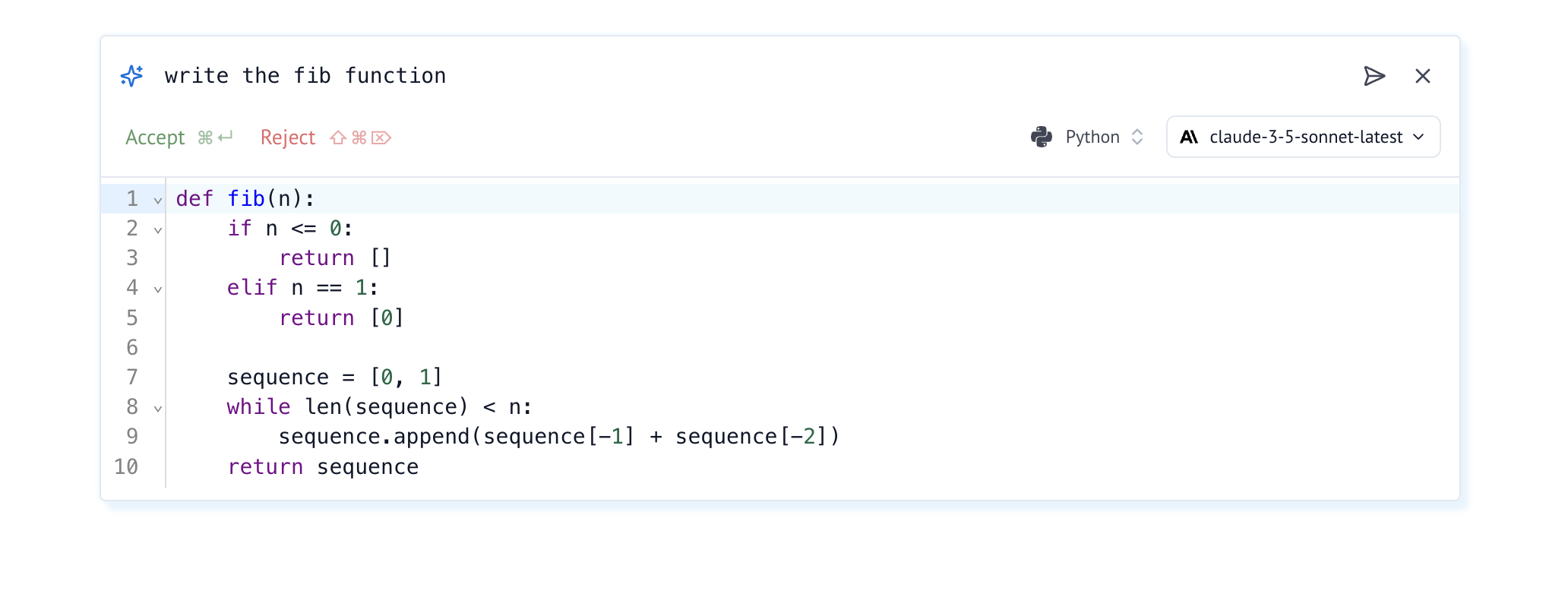
Task: Reject the generated code
Action: 287,137
